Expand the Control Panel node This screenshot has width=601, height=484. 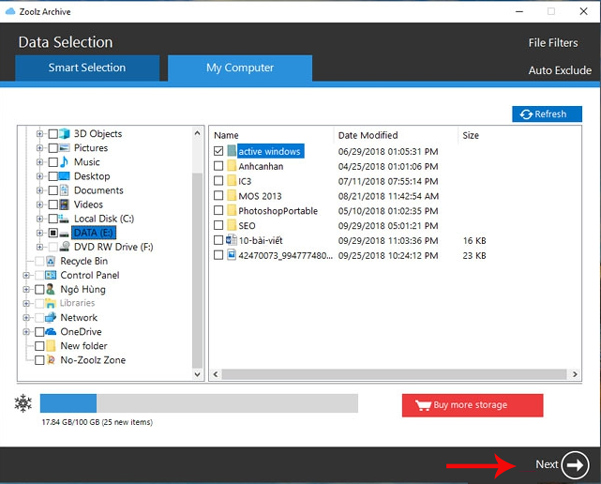(x=26, y=275)
